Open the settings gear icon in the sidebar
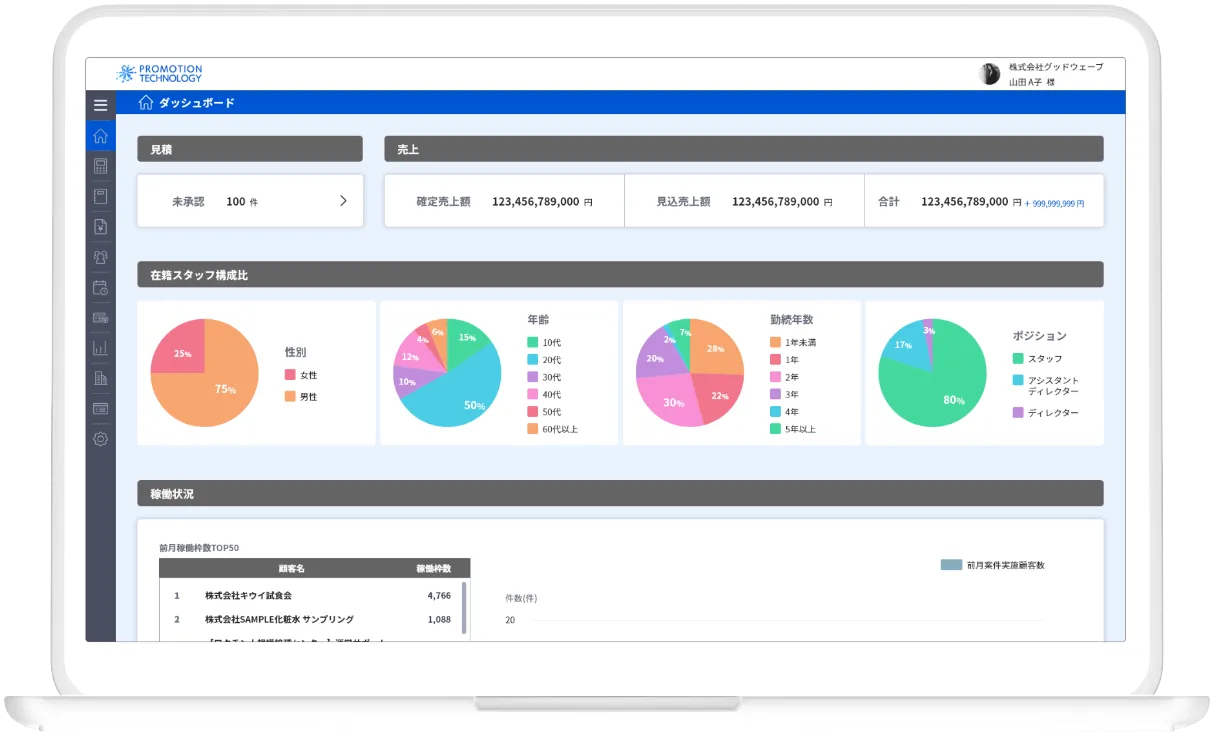The width and height of the screenshot is (1214, 736). click(x=100, y=439)
